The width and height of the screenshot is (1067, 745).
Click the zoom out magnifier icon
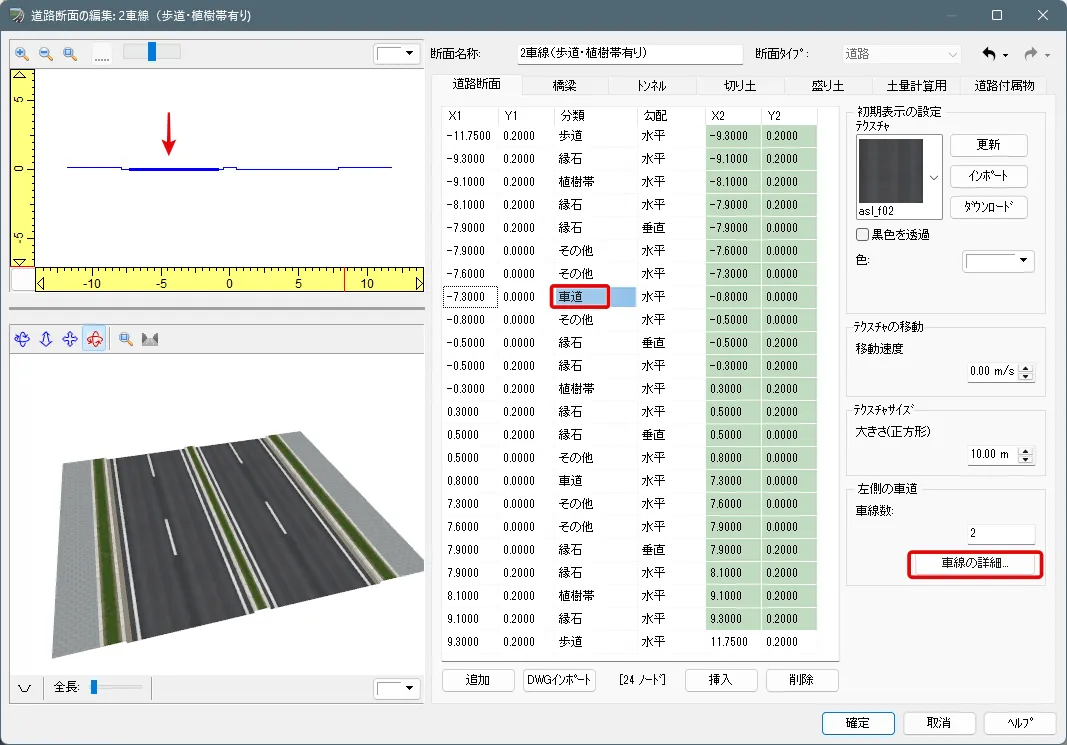tap(46, 54)
